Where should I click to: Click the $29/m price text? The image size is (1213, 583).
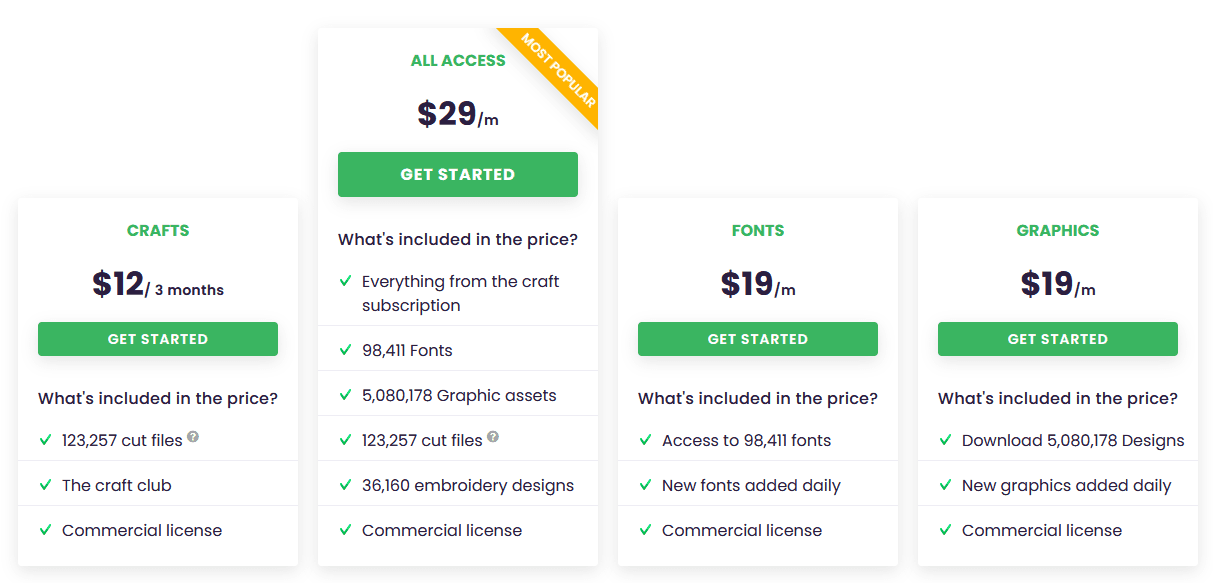tap(458, 114)
